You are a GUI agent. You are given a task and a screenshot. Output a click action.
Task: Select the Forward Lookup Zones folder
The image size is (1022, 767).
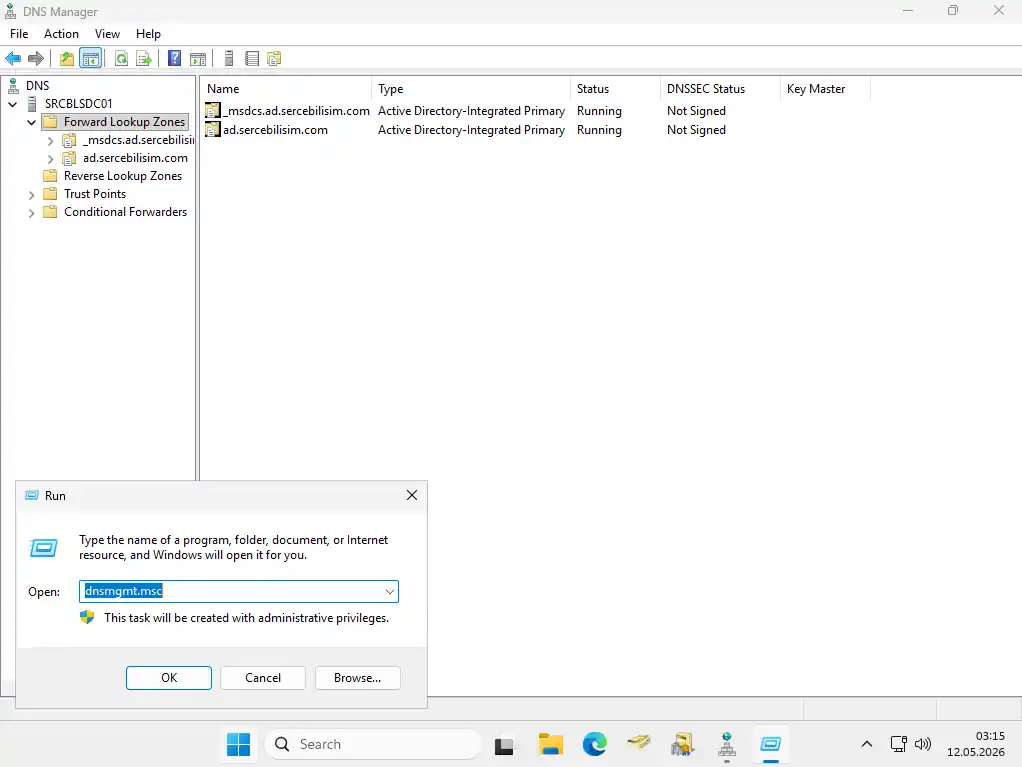(x=124, y=122)
